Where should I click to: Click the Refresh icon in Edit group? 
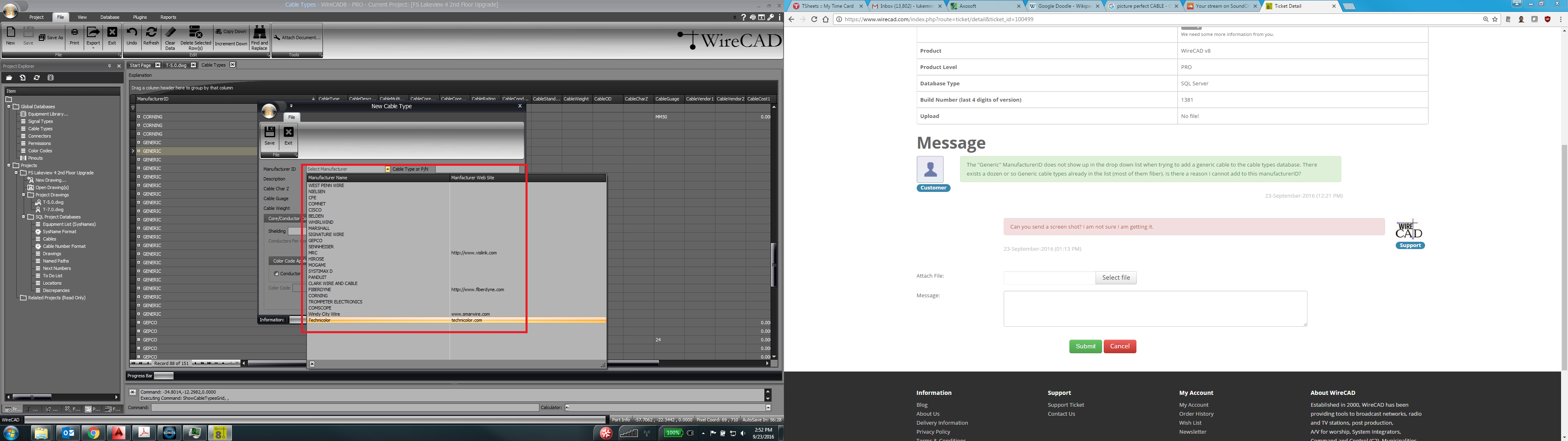[151, 36]
